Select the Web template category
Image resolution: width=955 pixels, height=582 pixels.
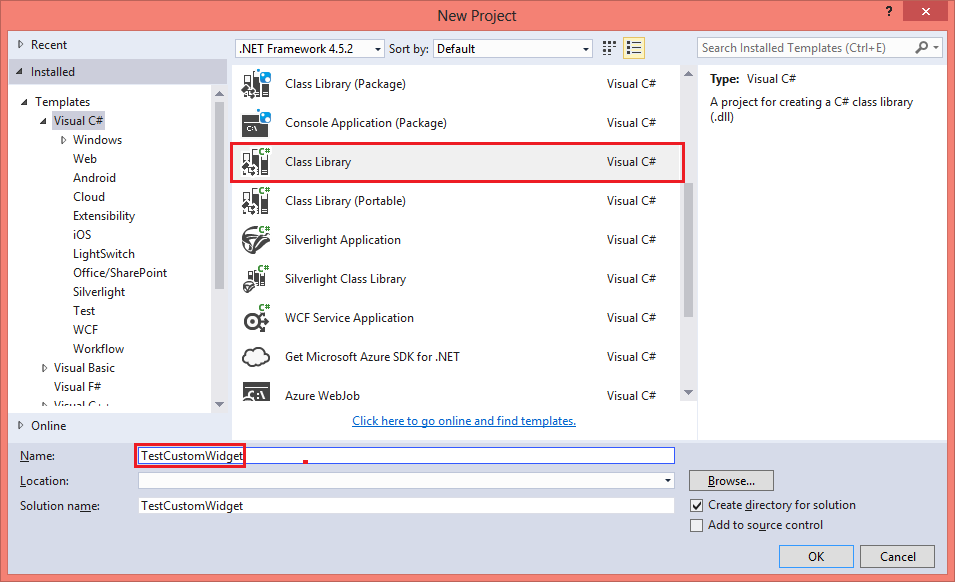coord(85,159)
